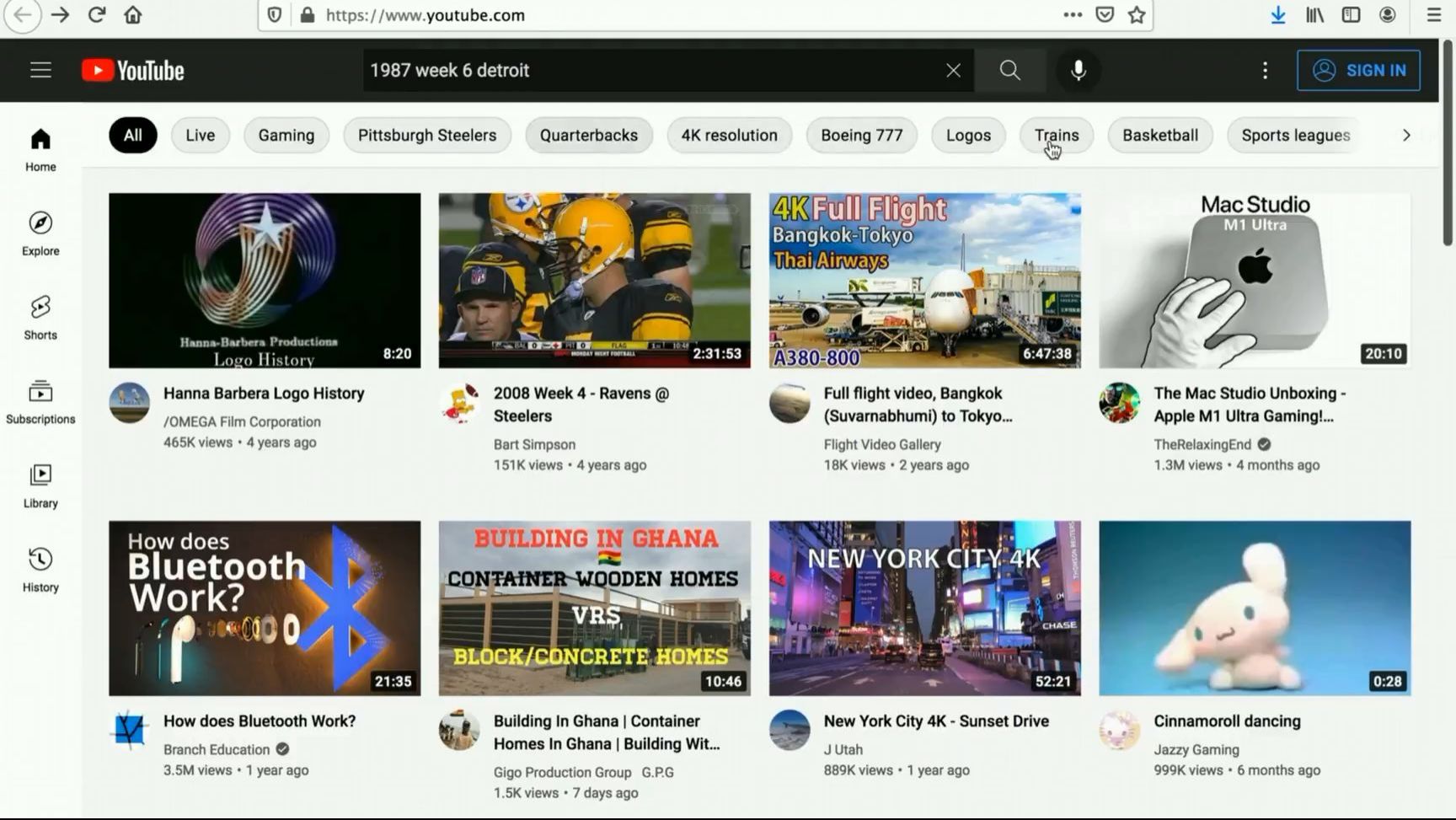The width and height of the screenshot is (1456, 820).
Task: Click the padlock site info icon
Action: [x=307, y=15]
